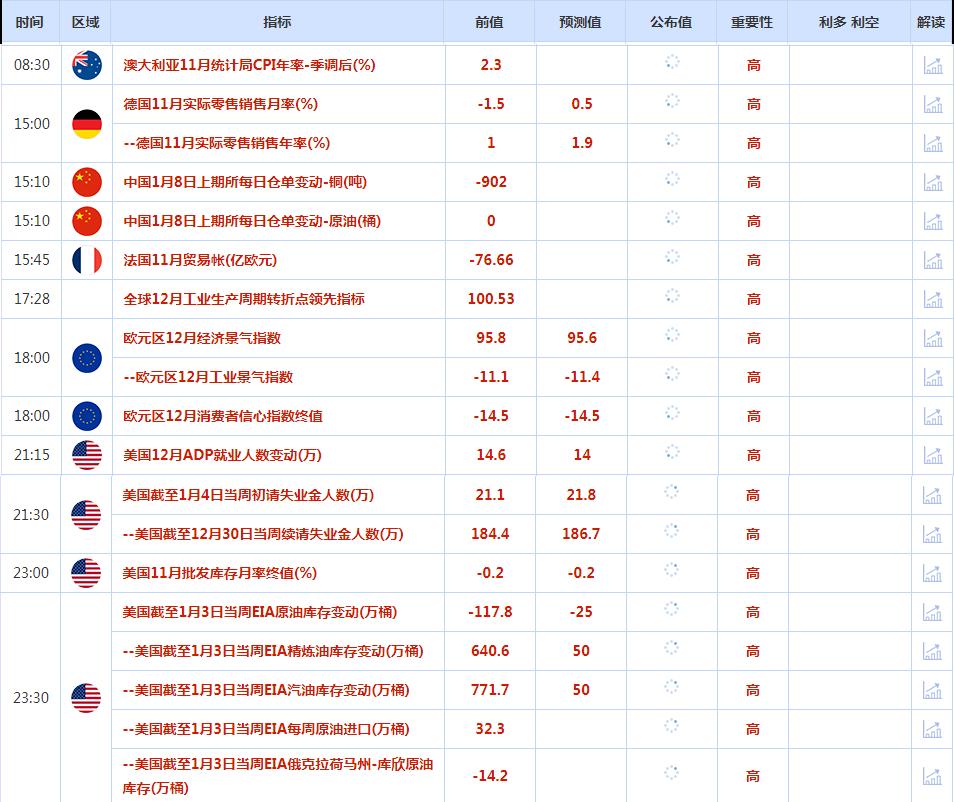The image size is (954, 802).
Task: Open chart icon for EIA汽油库存变动 row
Action: pyautogui.click(x=932, y=689)
